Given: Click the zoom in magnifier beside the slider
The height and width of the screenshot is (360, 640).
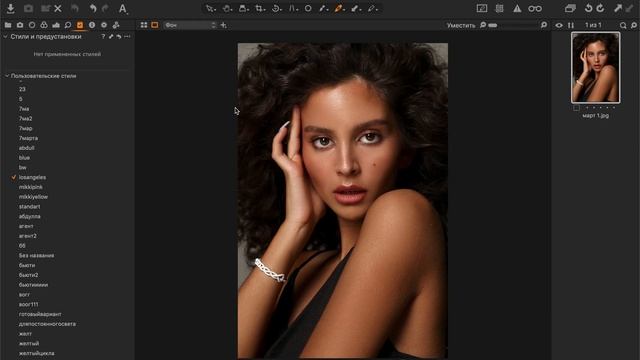Looking at the screenshot, I should [544, 25].
